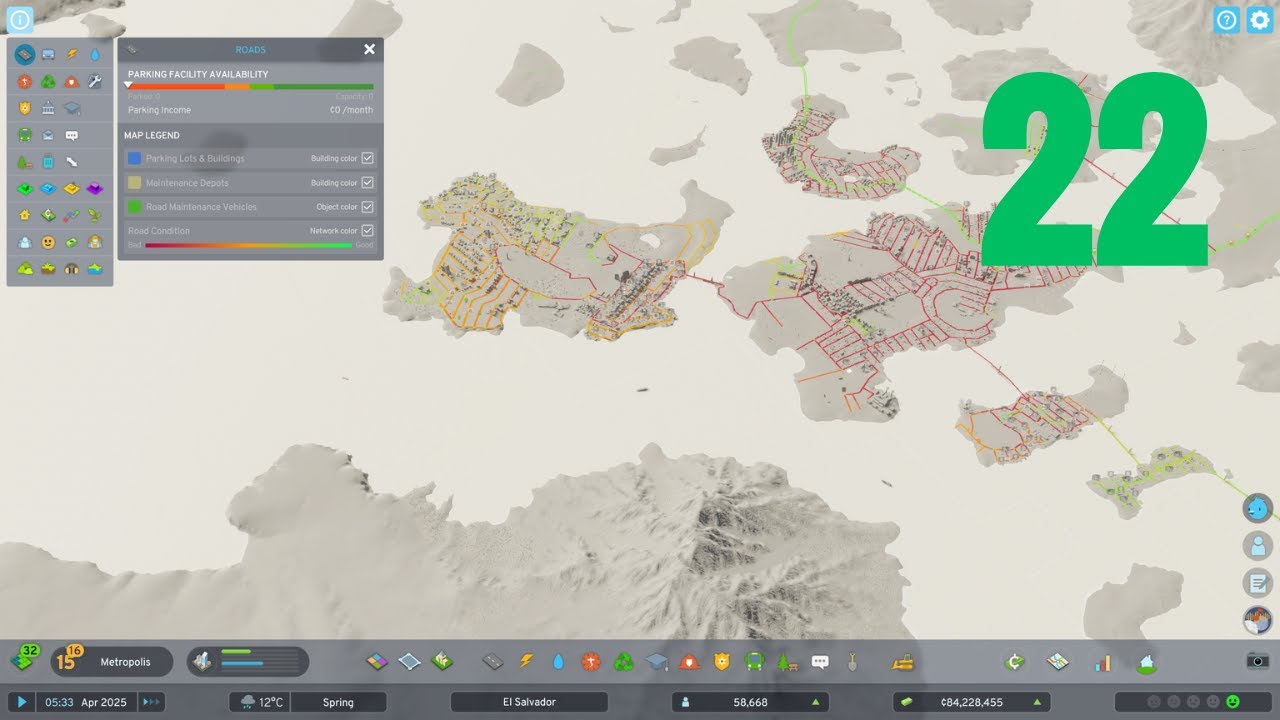Open the Economy panel money icon
The height and width of the screenshot is (720, 1280).
[x=1015, y=662]
